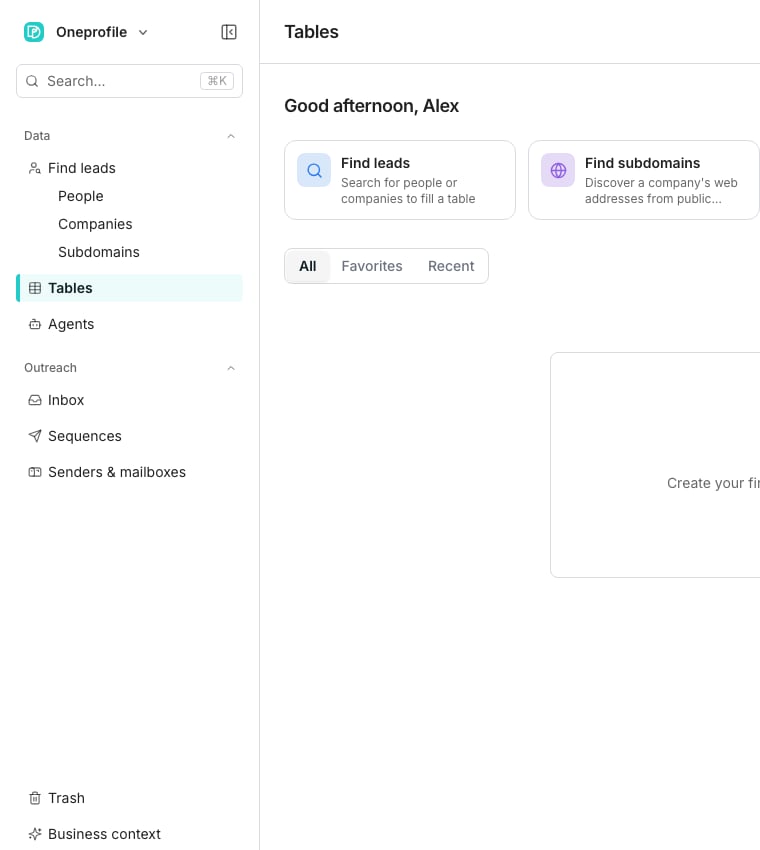Viewport: 760px width, 850px height.
Task: Open Trash in the sidebar
Action: [x=129, y=798]
